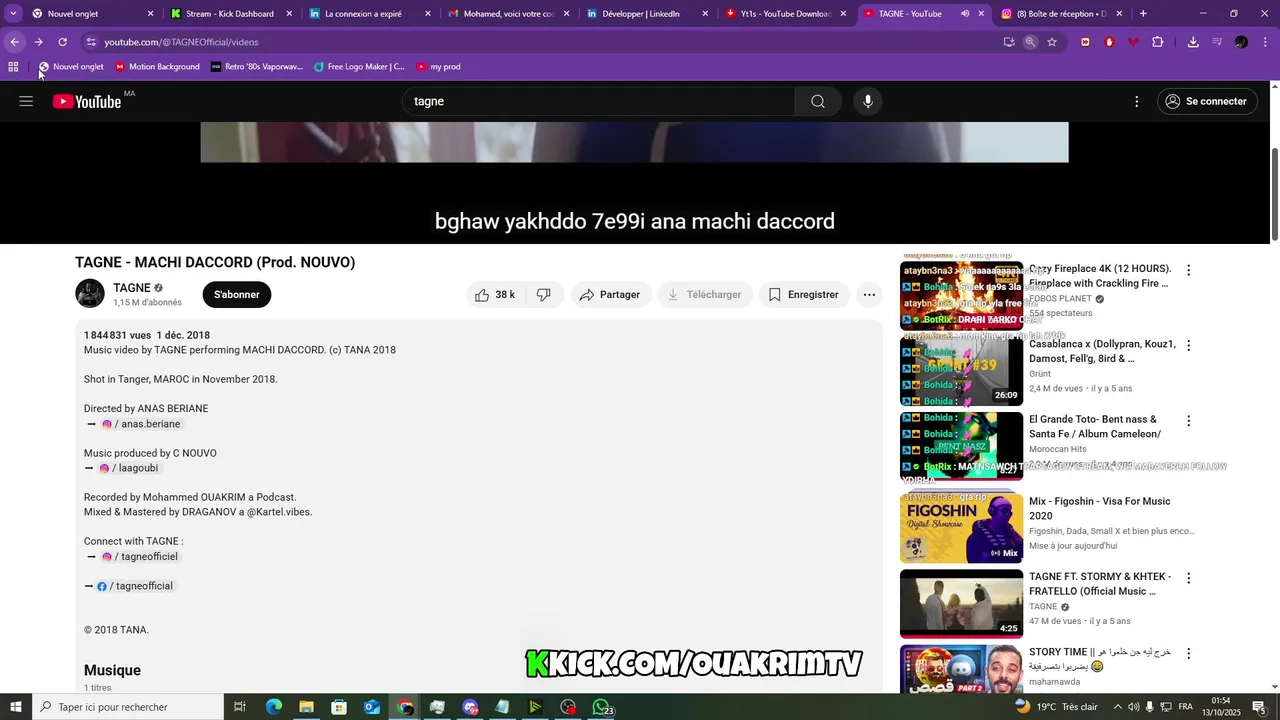Open the Windows Start menu

[x=15, y=707]
